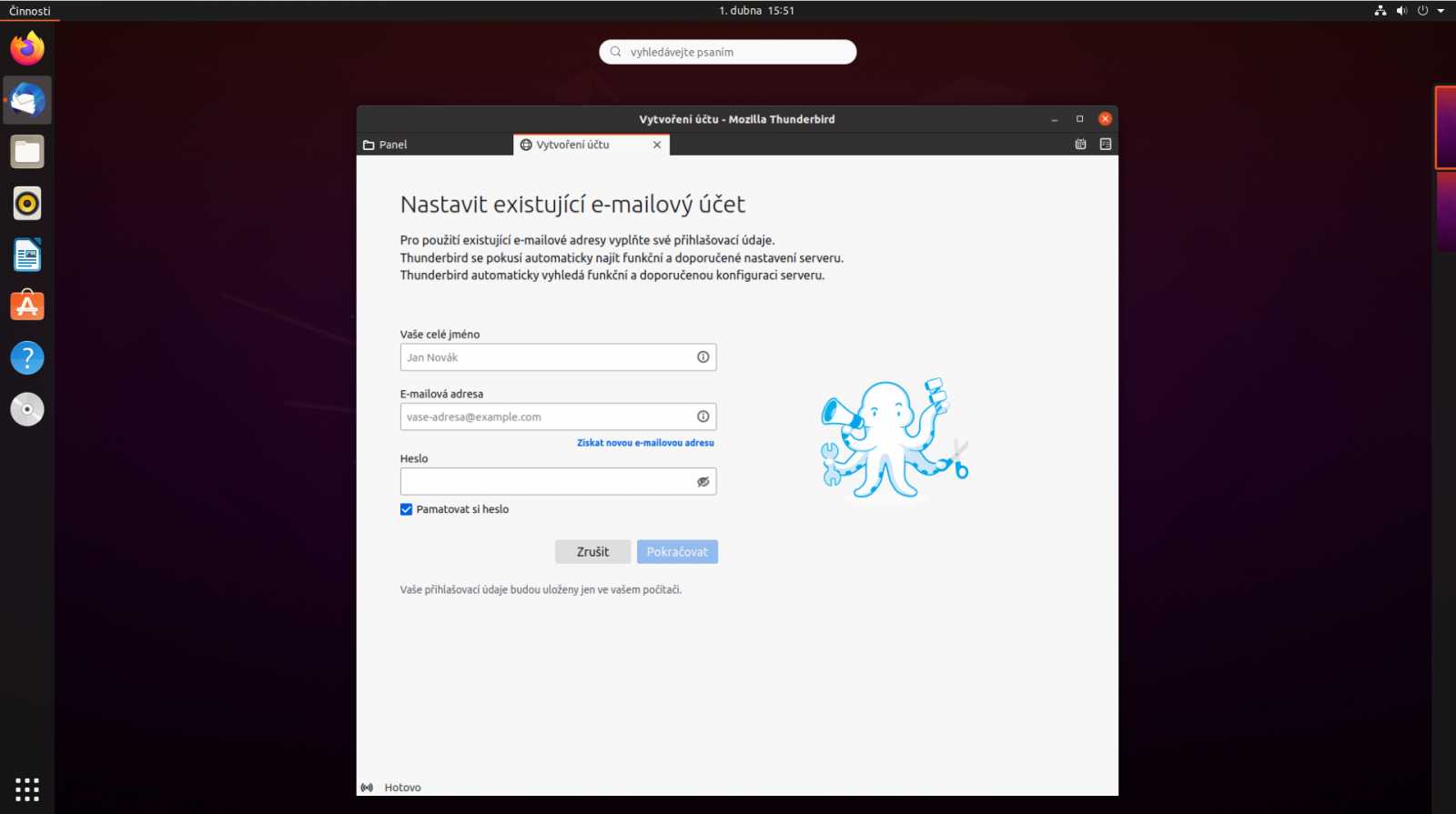This screenshot has width=1456, height=814.
Task: Focus the Vaše celé jméno field
Action: (x=558, y=357)
